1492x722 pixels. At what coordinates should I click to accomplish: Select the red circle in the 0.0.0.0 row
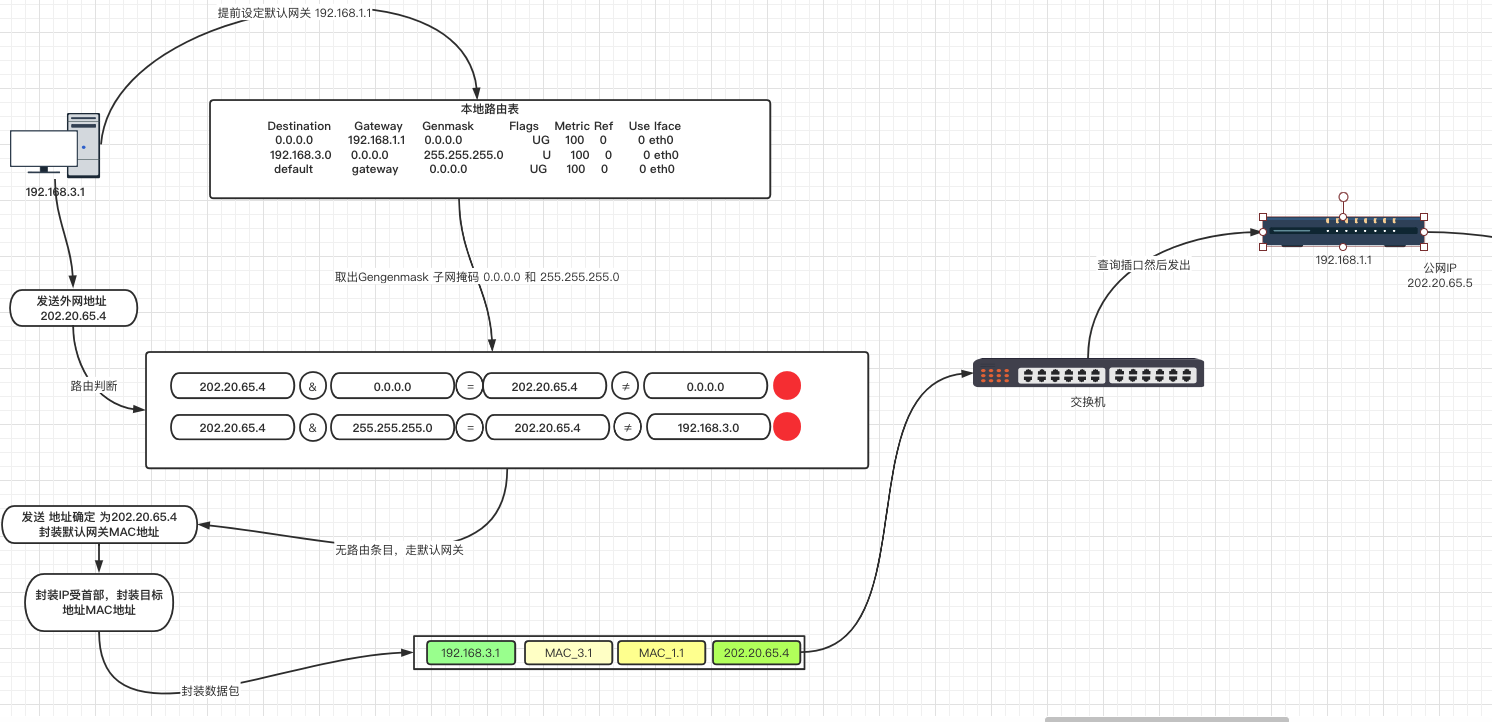[787, 386]
